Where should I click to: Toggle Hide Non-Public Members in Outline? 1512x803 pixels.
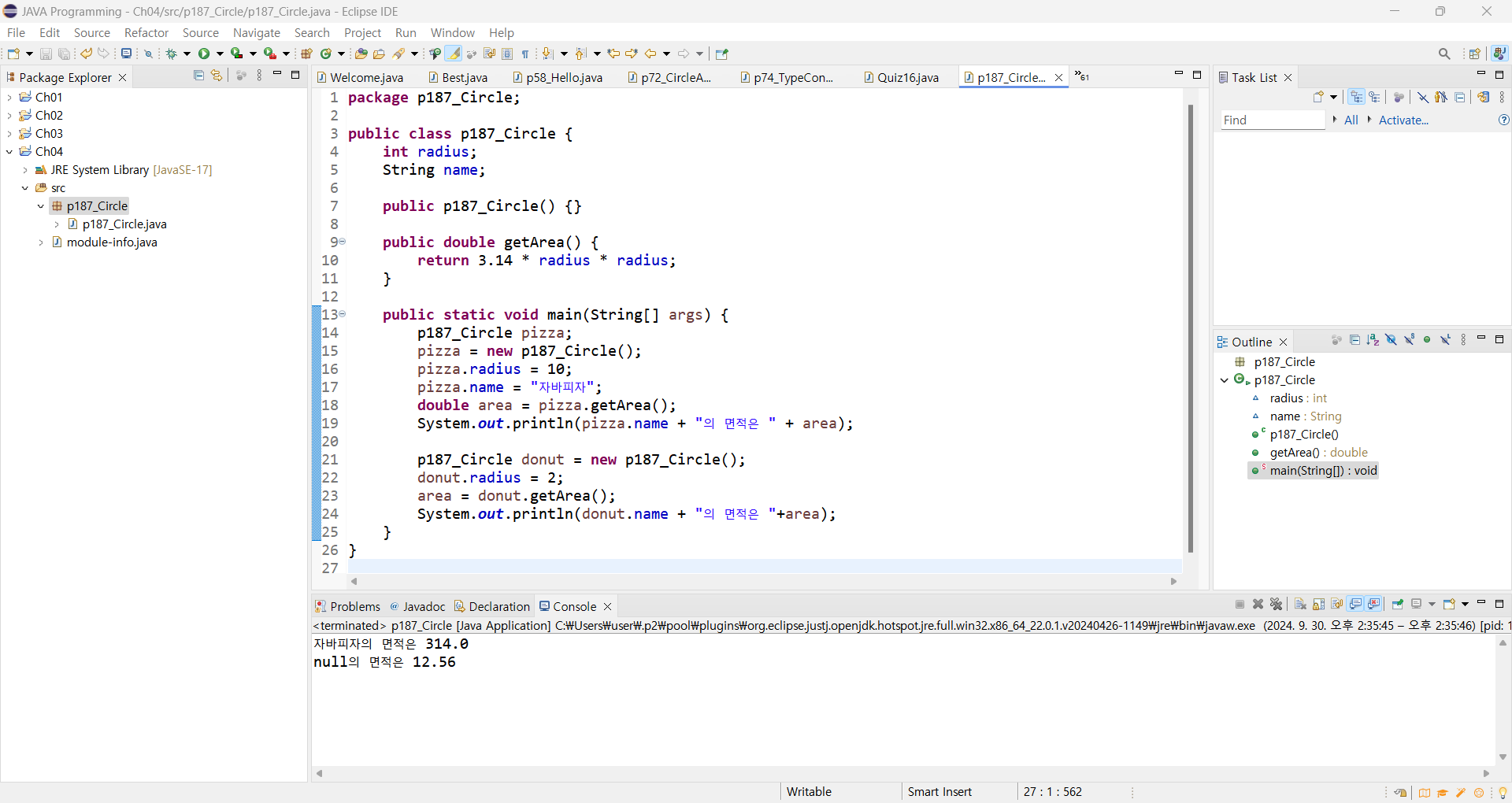[1427, 340]
